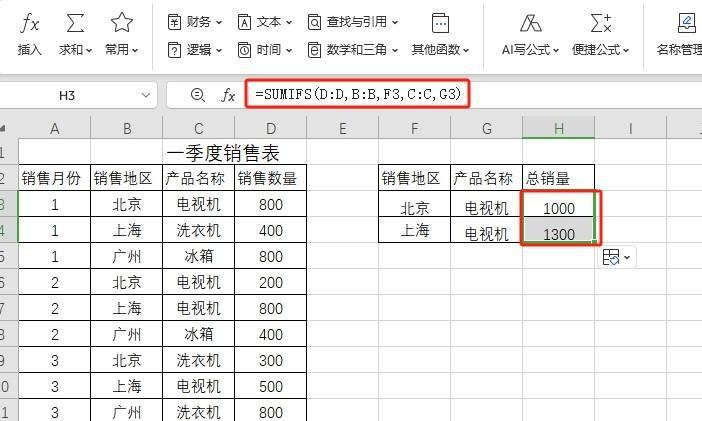
Task: Open the 常用 star functions icon
Action: (x=122, y=22)
